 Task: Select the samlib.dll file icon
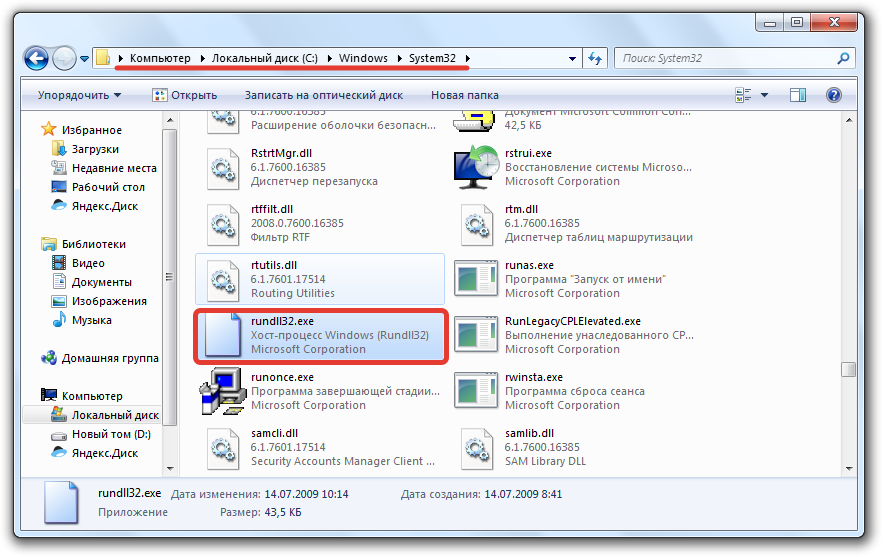[477, 448]
